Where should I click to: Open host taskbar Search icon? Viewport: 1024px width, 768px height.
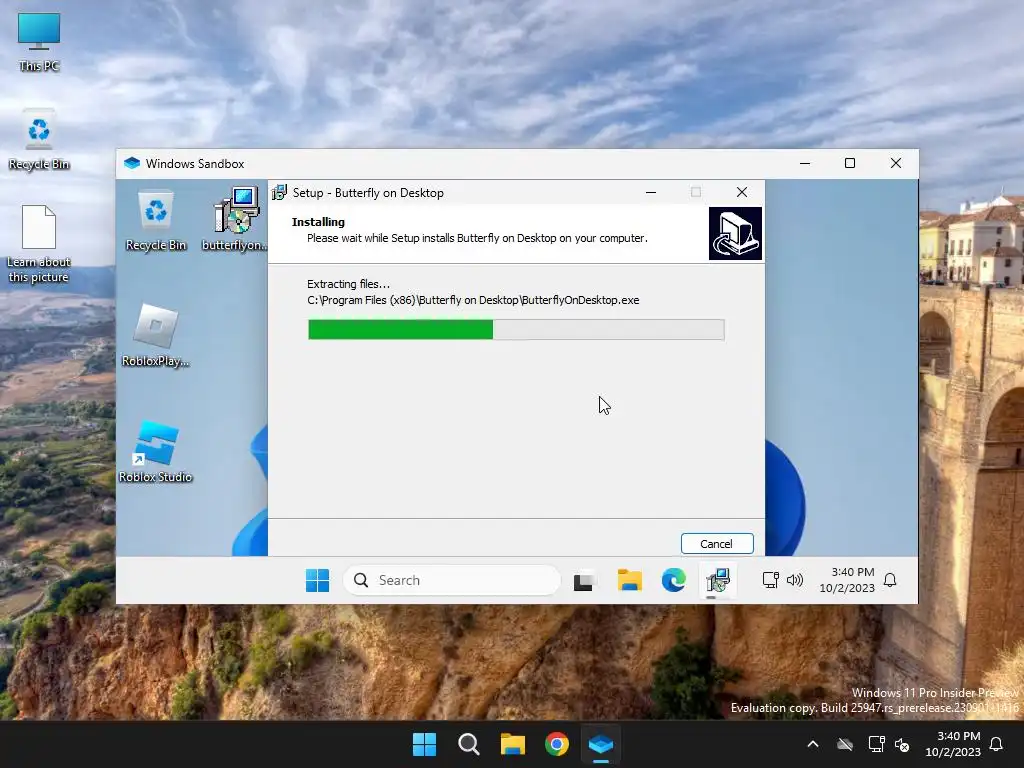click(x=468, y=744)
